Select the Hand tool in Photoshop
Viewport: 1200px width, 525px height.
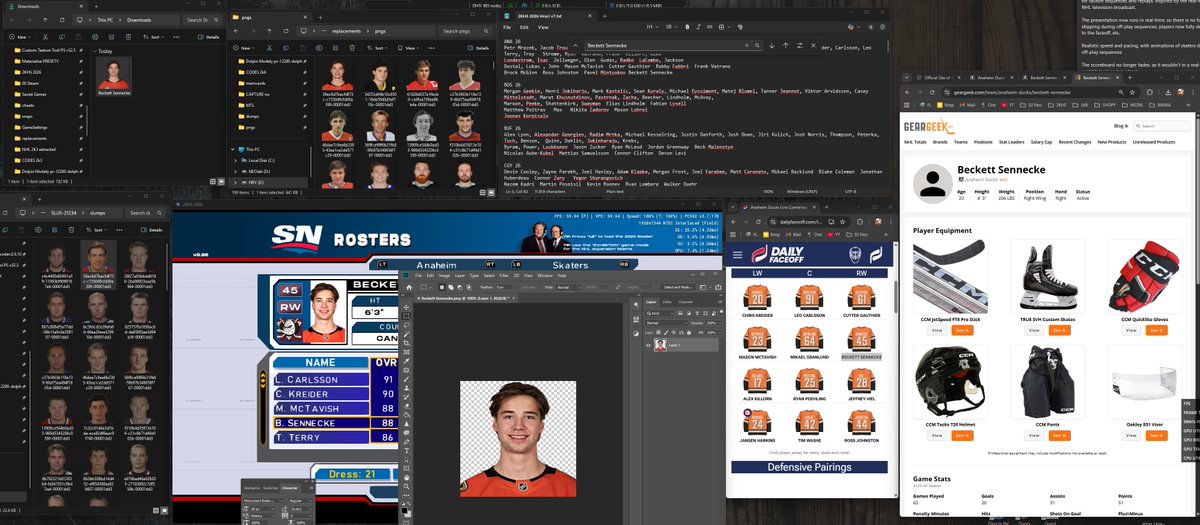point(406,477)
